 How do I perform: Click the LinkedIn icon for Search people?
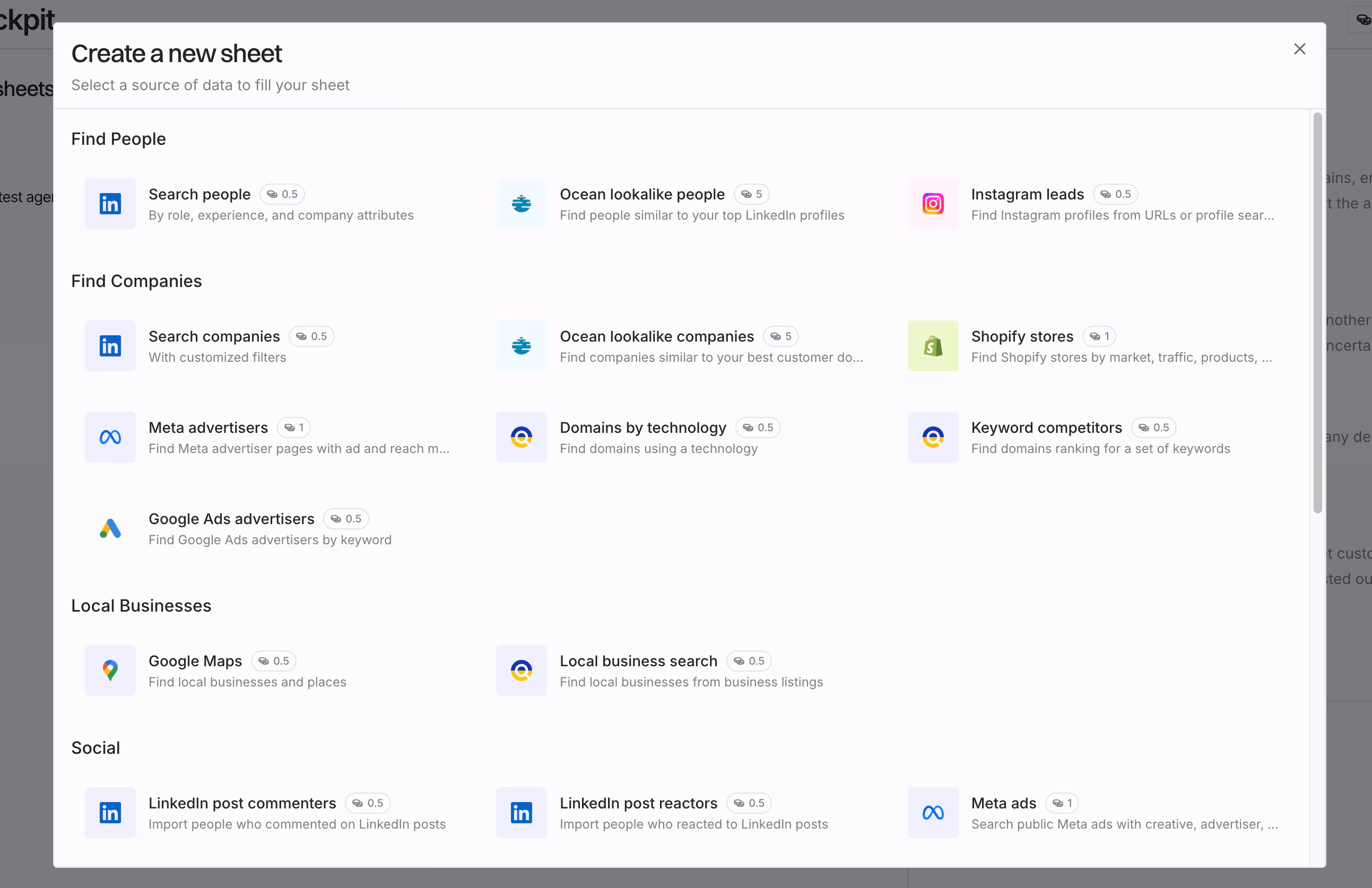point(110,203)
